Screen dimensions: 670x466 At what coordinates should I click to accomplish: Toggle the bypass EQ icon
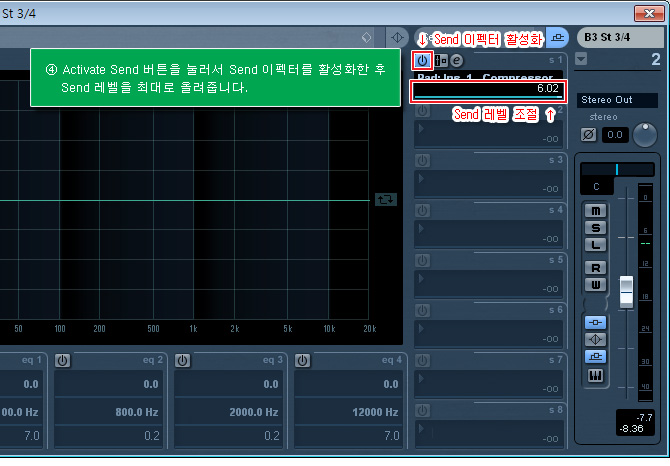596,340
